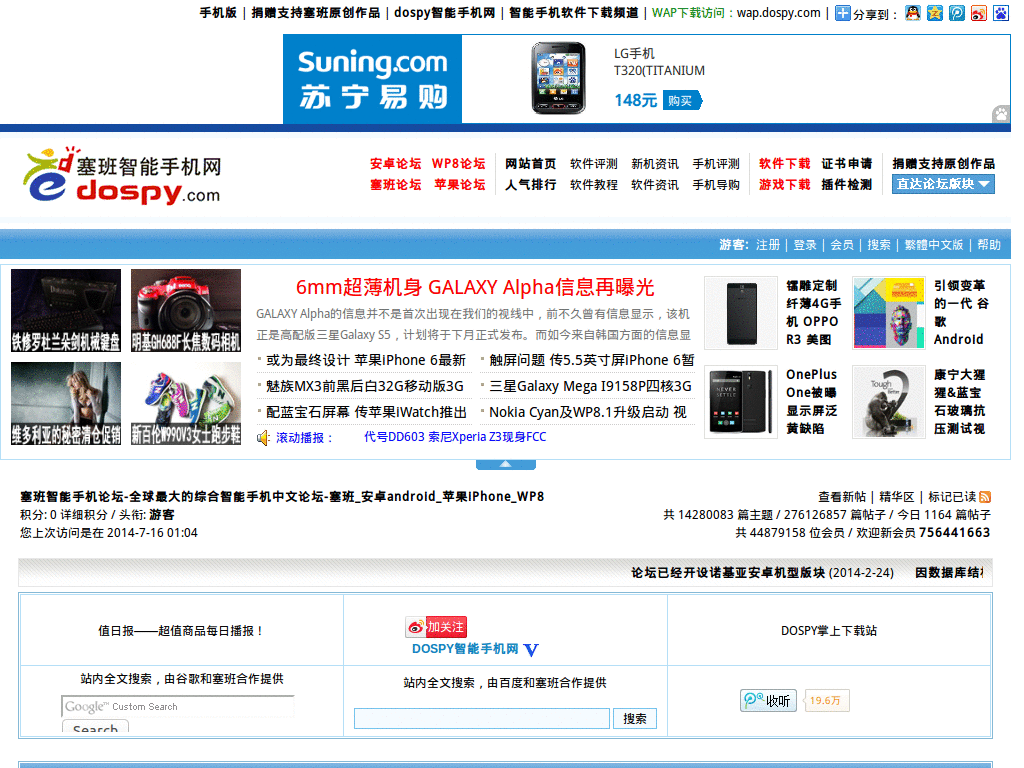Screen dimensions: 1024x768
Task: Click the Suning.com banner logo
Action: 372,79
